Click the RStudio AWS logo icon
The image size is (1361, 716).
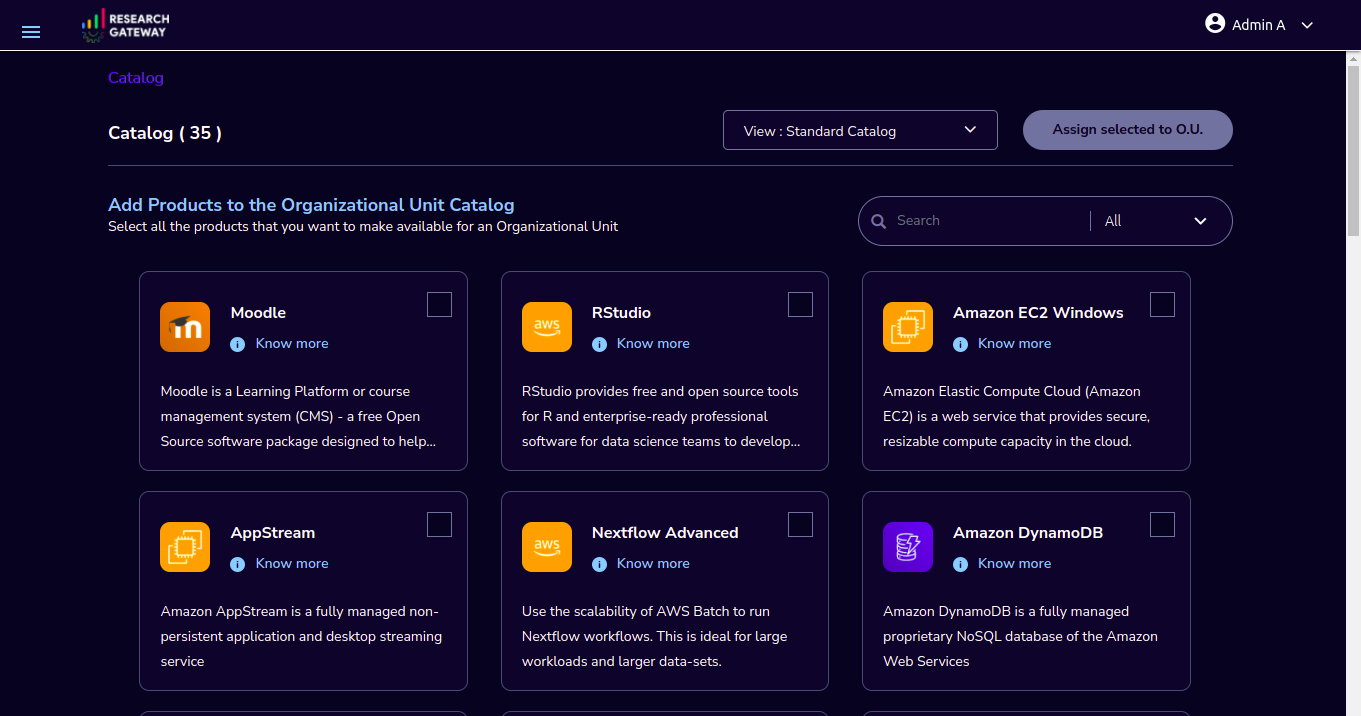[x=547, y=327]
